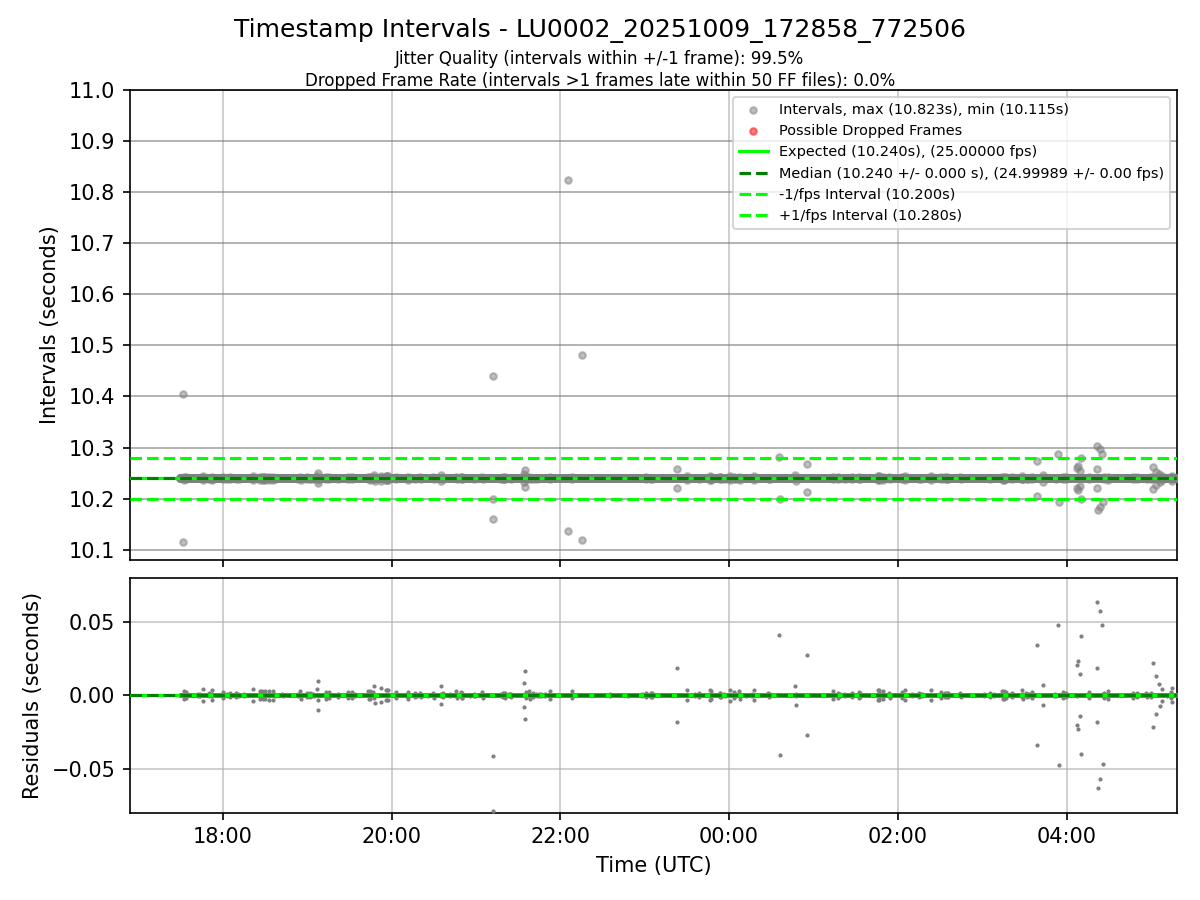Screen dimensions: 1200x900
Task: Click the 22:00 time tick label
Action: click(560, 835)
